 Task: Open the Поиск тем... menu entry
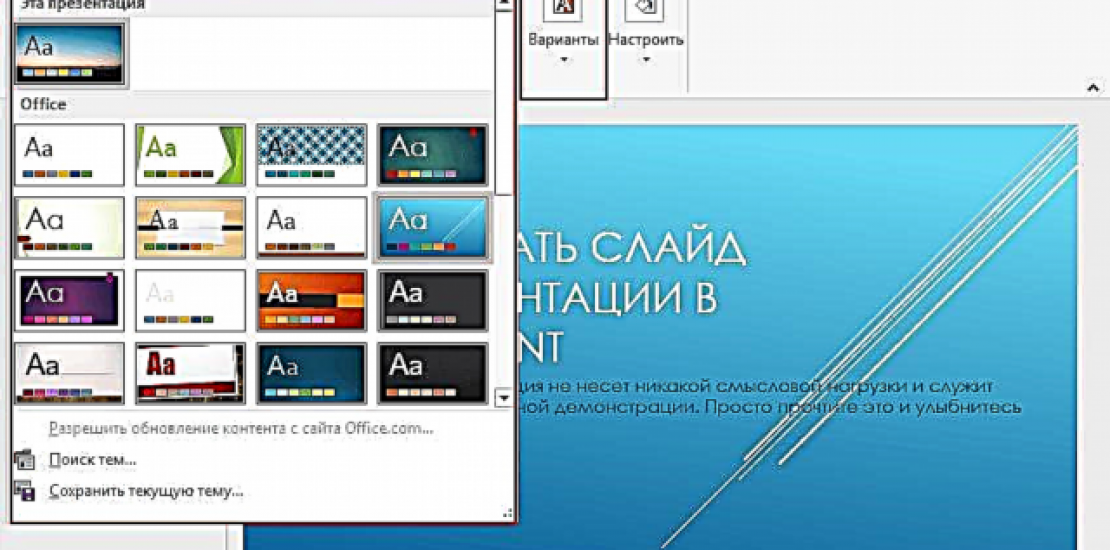pos(92,460)
